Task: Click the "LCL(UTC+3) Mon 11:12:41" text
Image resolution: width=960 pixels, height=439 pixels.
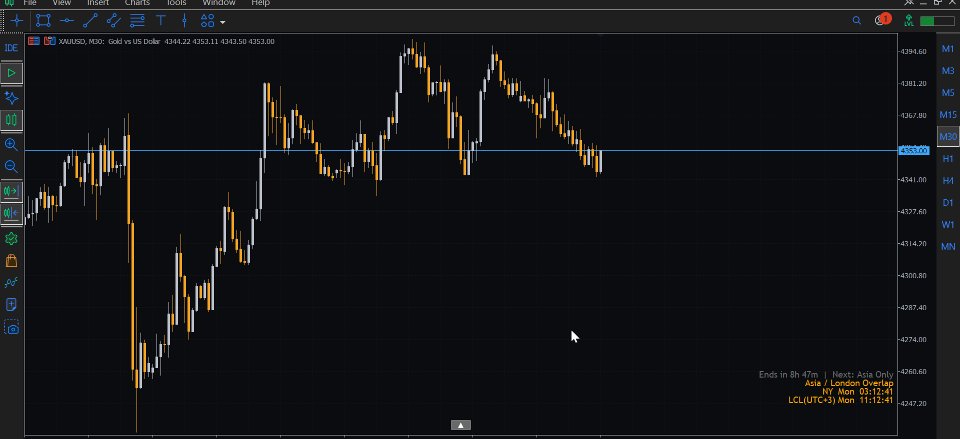Action: pyautogui.click(x=841, y=400)
